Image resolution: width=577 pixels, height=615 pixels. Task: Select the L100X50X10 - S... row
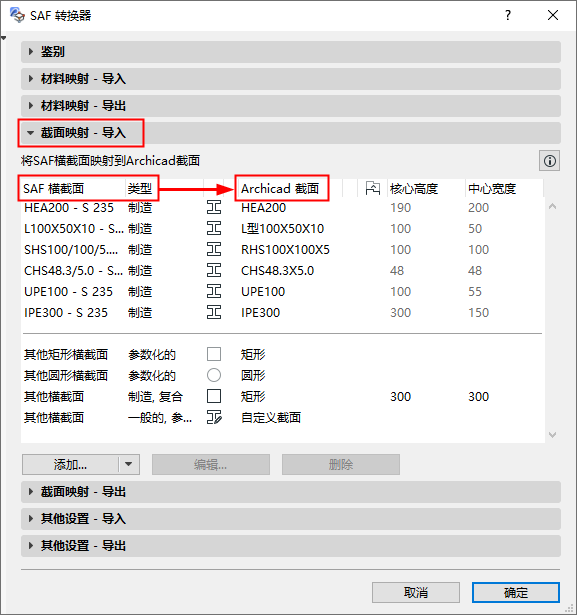click(x=282, y=229)
